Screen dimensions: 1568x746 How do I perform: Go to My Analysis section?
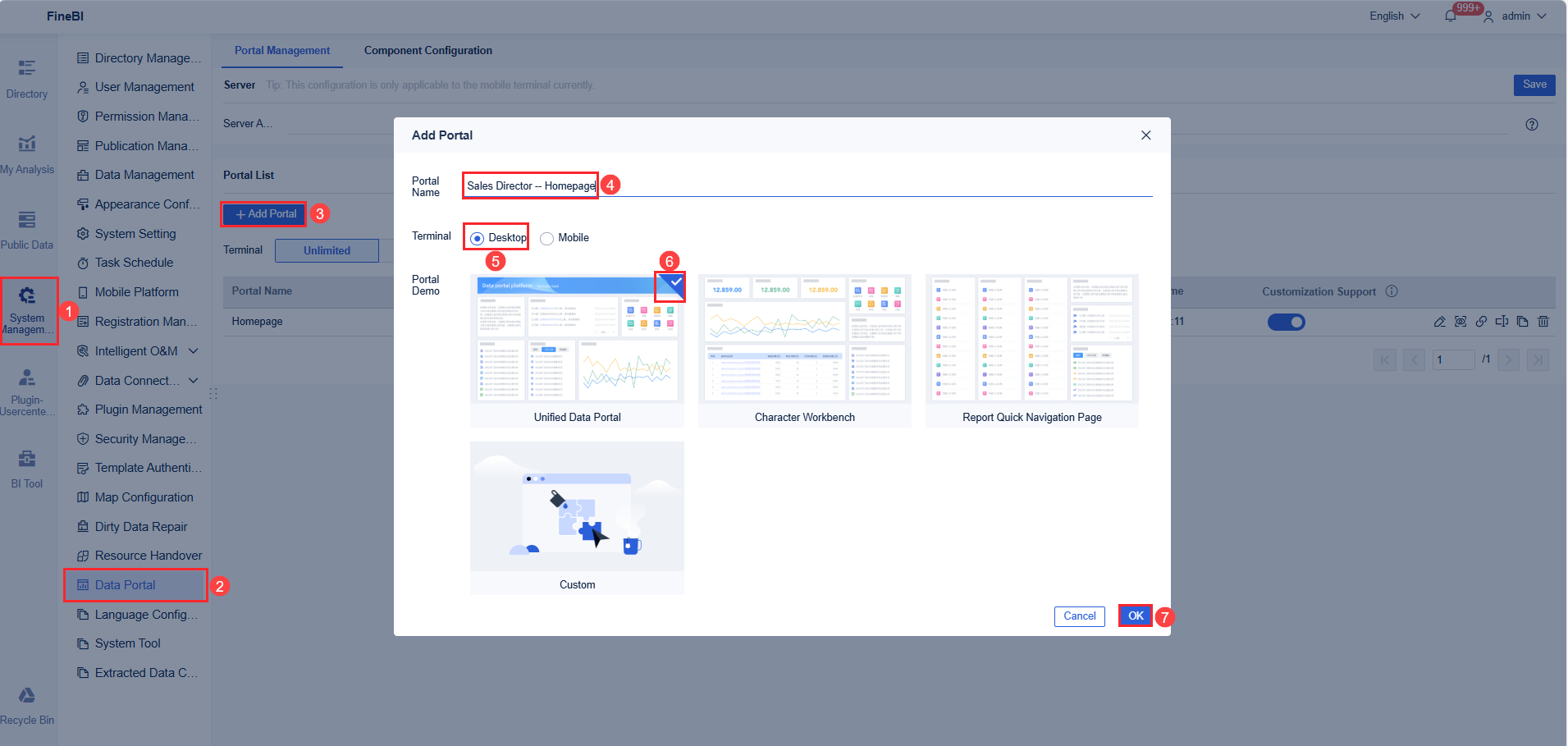pyautogui.click(x=27, y=155)
